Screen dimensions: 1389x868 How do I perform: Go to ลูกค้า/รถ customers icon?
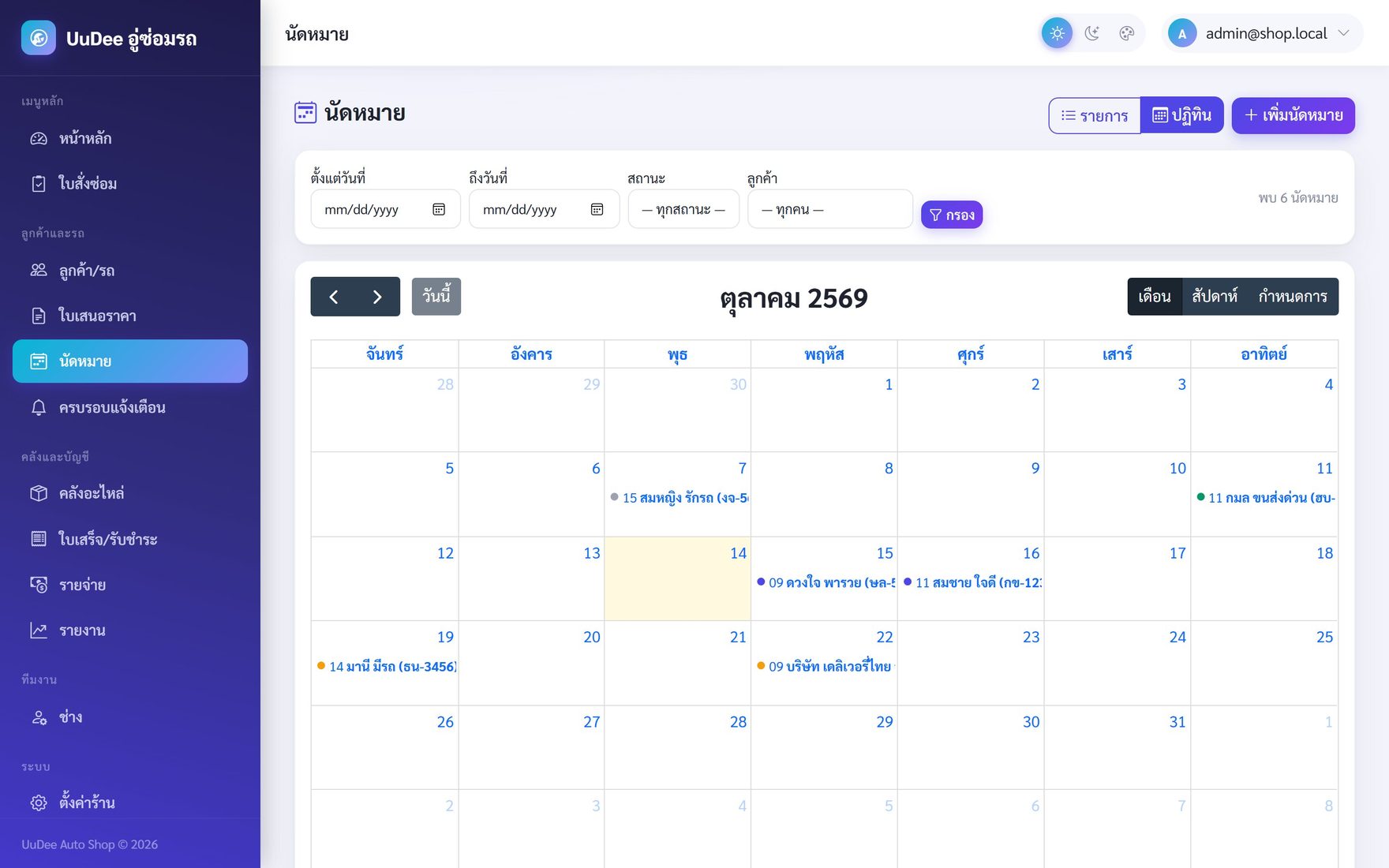coord(39,271)
